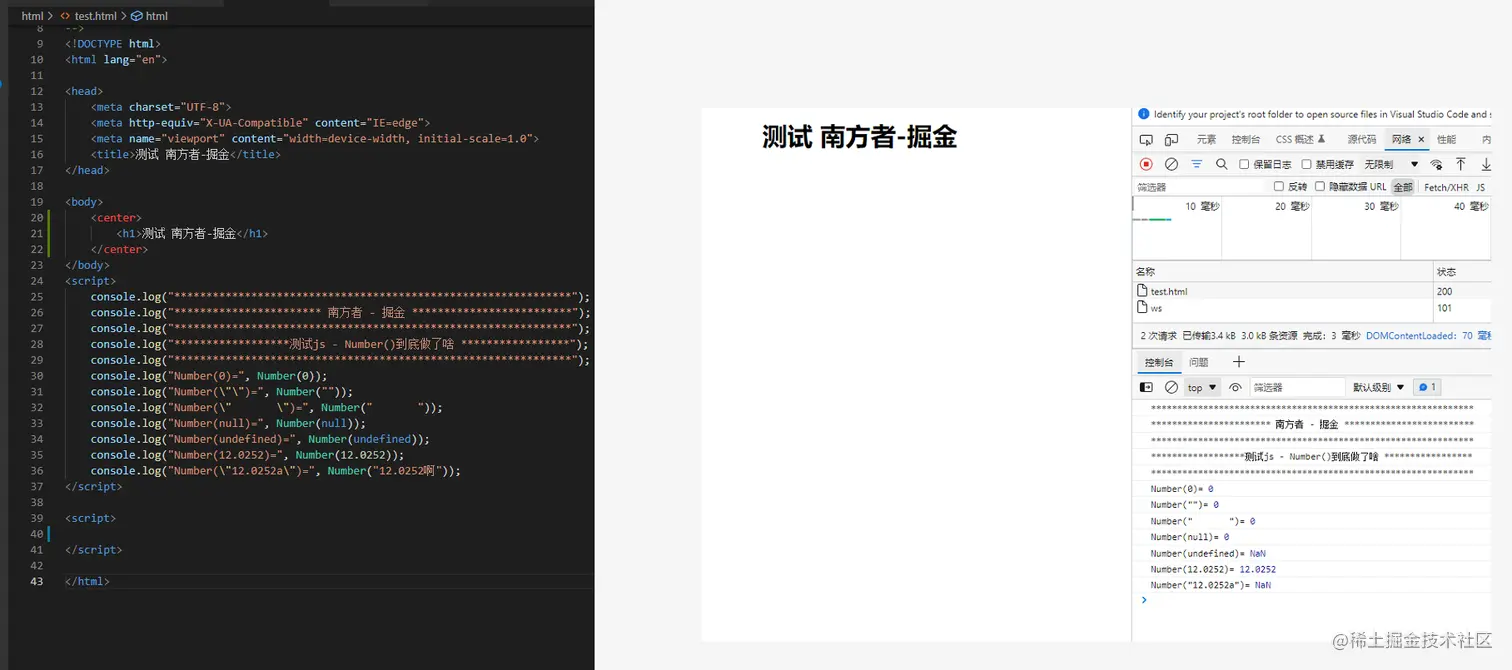This screenshot has height=670, width=1512.
Task: Toggle the network filter funnel icon
Action: point(1196,164)
